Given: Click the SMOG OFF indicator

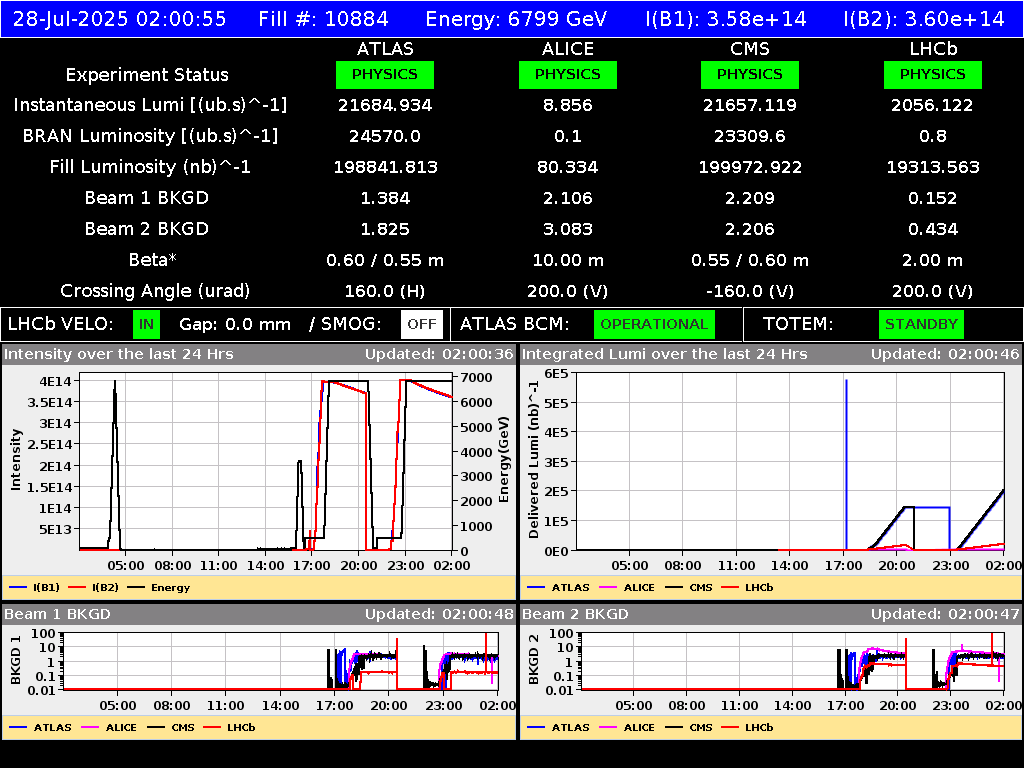Looking at the screenshot, I should click(x=422, y=324).
